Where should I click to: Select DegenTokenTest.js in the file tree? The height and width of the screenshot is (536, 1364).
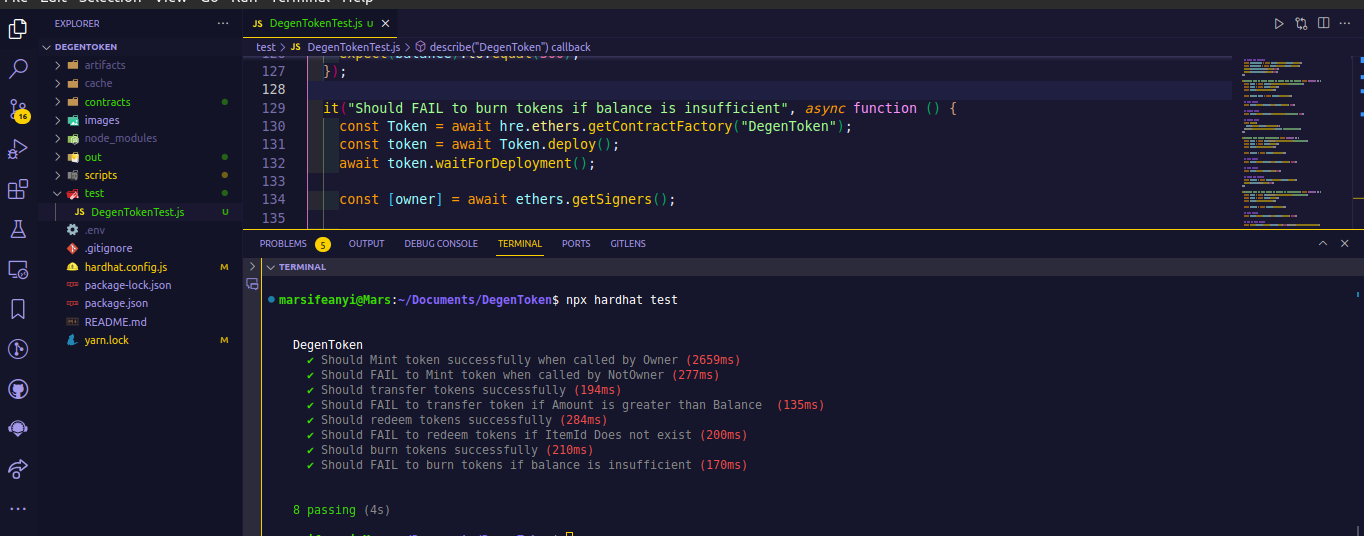[x=140, y=212]
